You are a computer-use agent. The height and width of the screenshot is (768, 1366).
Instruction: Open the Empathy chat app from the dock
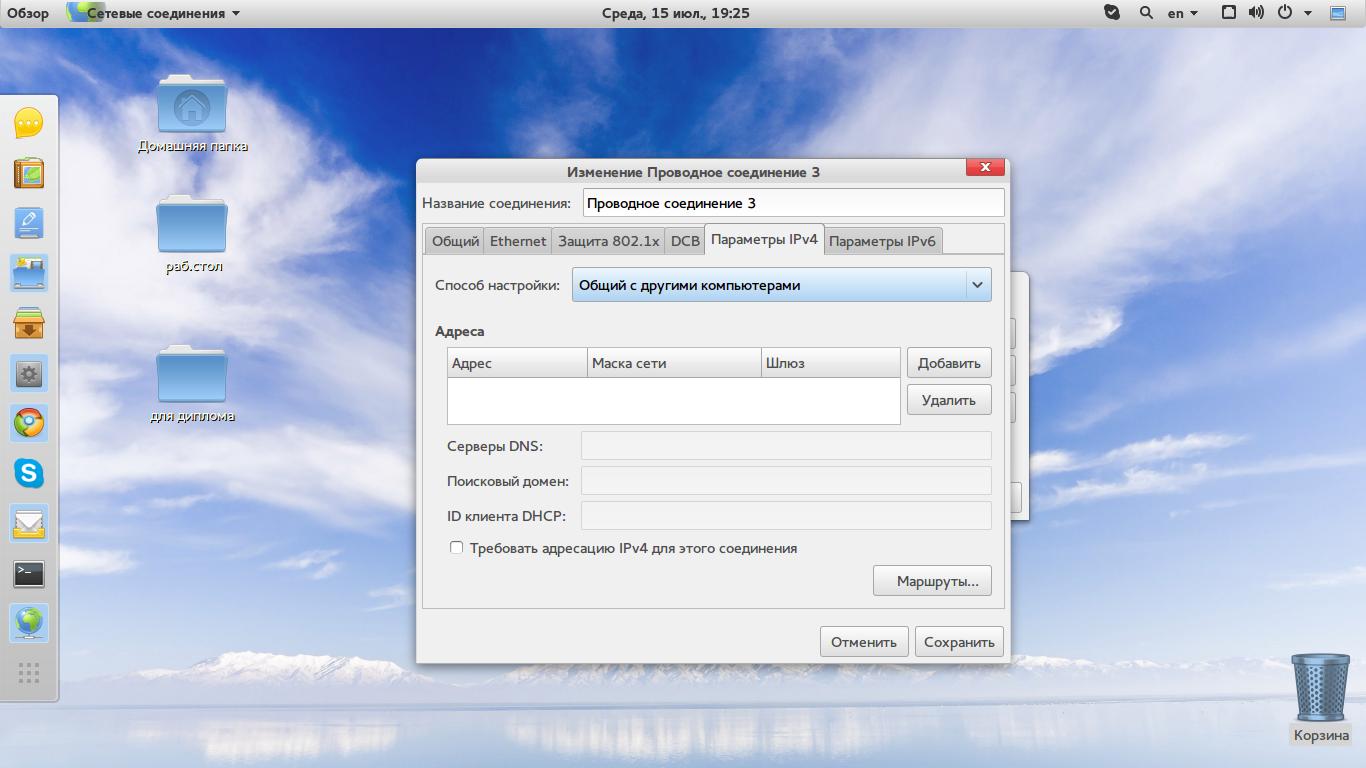(29, 123)
